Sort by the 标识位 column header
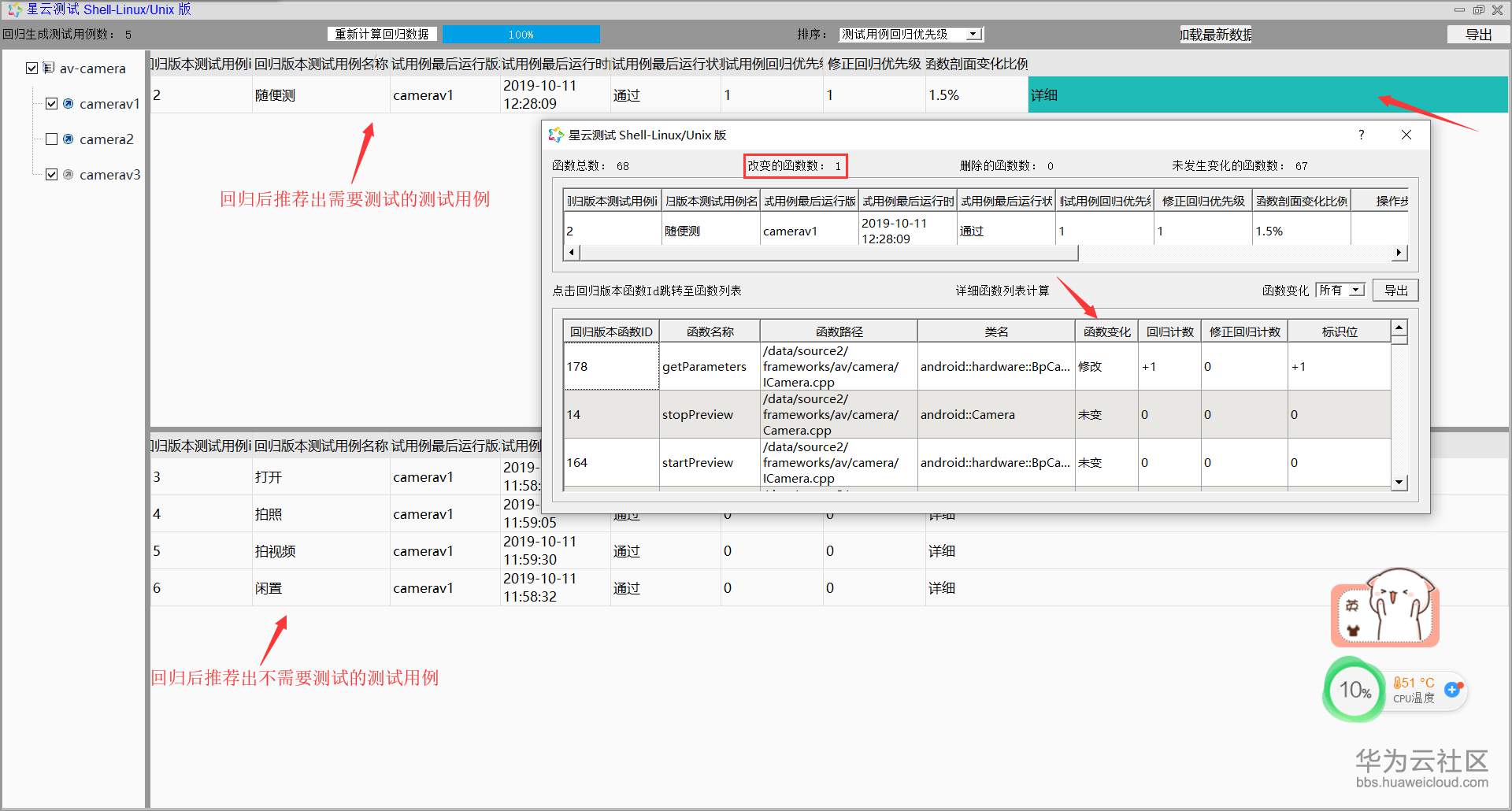 [x=1339, y=331]
